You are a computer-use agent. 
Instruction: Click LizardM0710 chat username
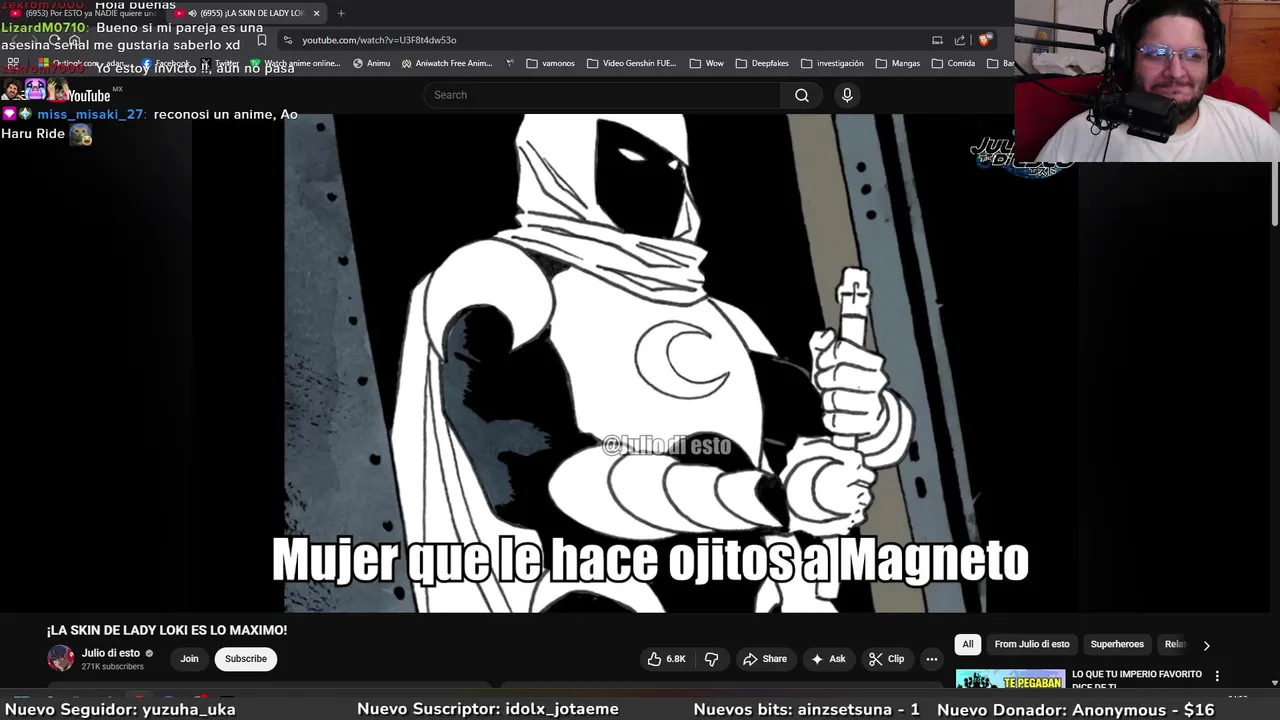44,28
